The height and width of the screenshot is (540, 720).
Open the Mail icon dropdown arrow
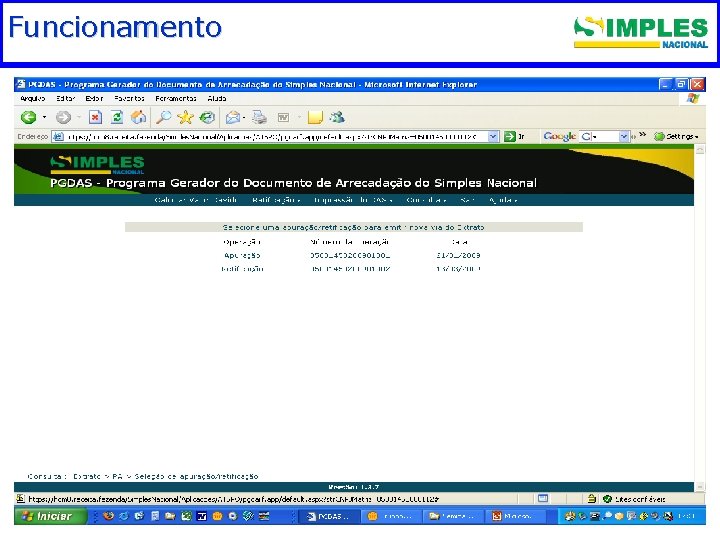pyautogui.click(x=244, y=118)
